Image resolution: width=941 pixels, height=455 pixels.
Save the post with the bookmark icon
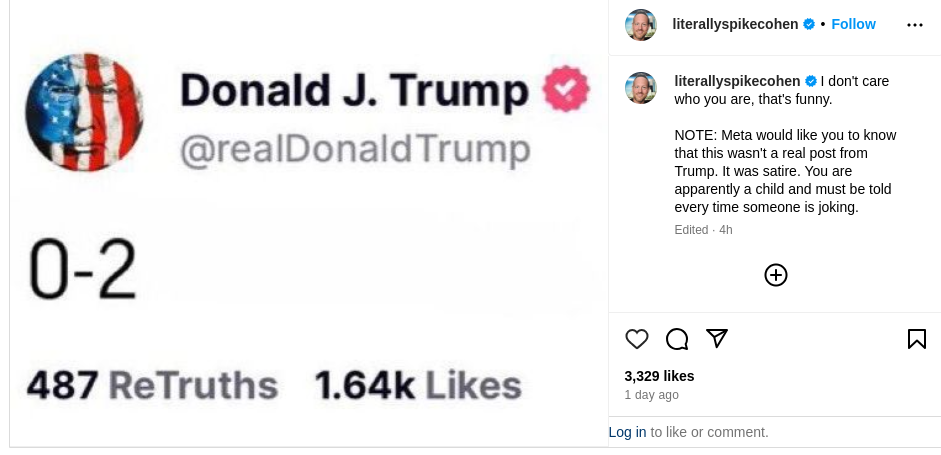click(916, 339)
